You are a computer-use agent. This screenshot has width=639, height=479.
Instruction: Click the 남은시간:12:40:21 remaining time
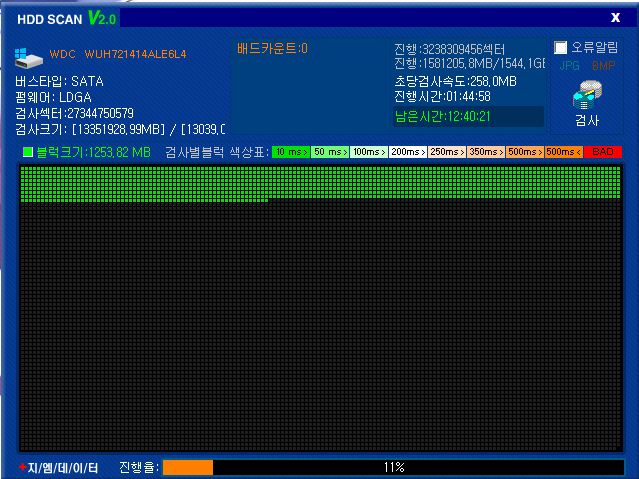click(x=443, y=117)
